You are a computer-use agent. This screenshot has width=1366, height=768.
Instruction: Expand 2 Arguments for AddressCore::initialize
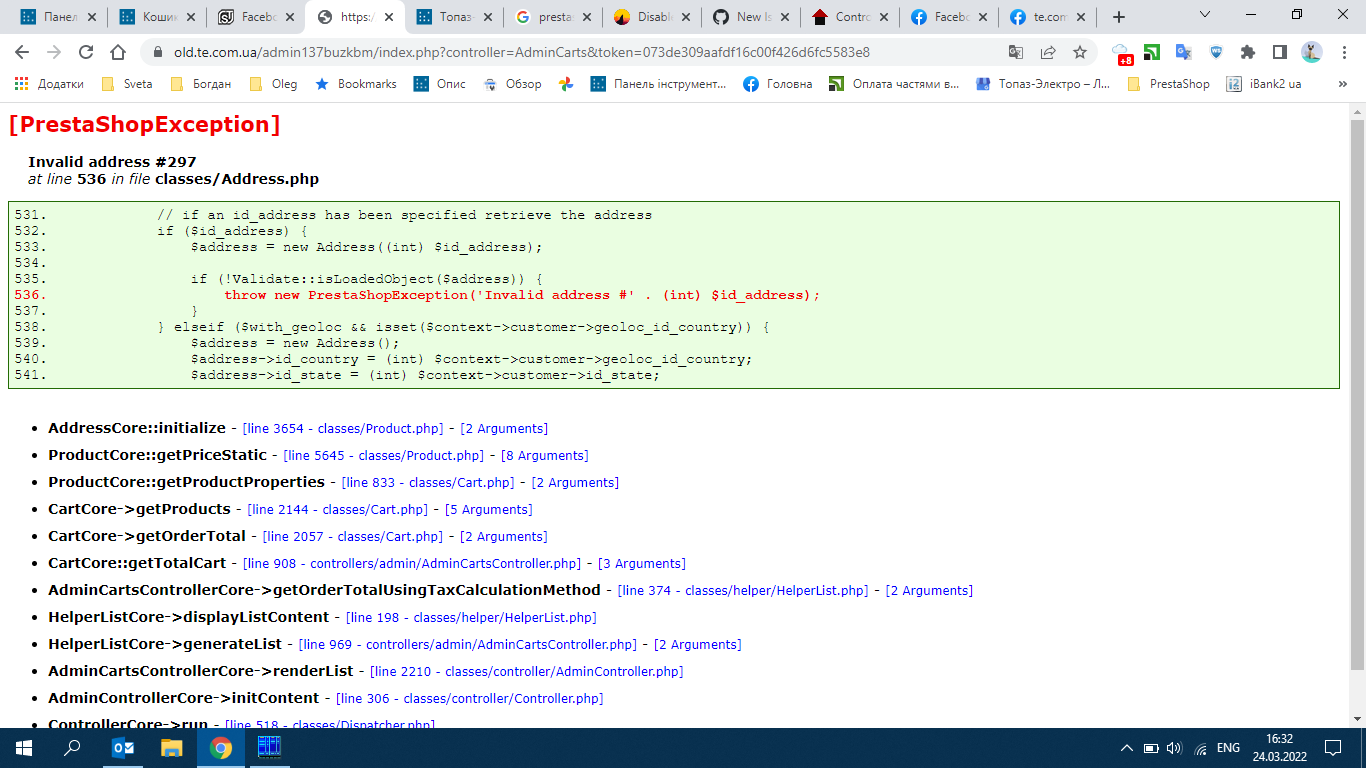click(504, 428)
